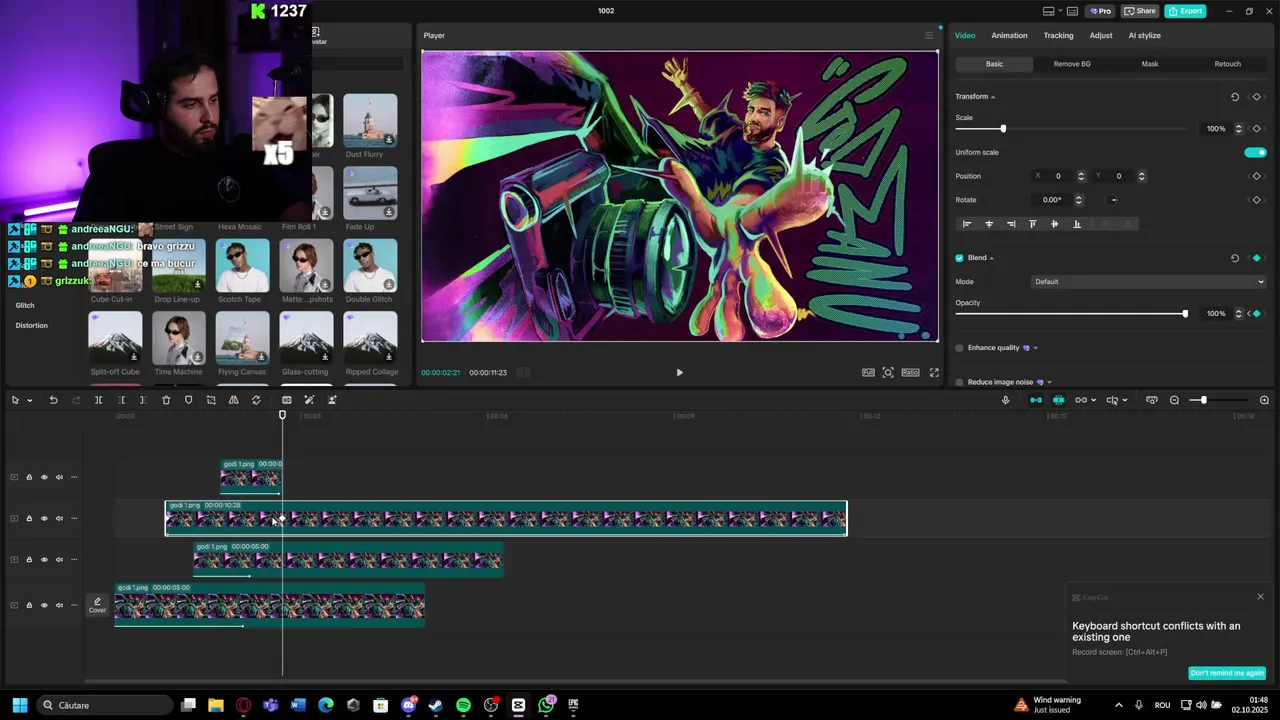Viewport: 1280px width, 720px height.
Task: Enable Reduce image noise checkbox
Action: 959,382
